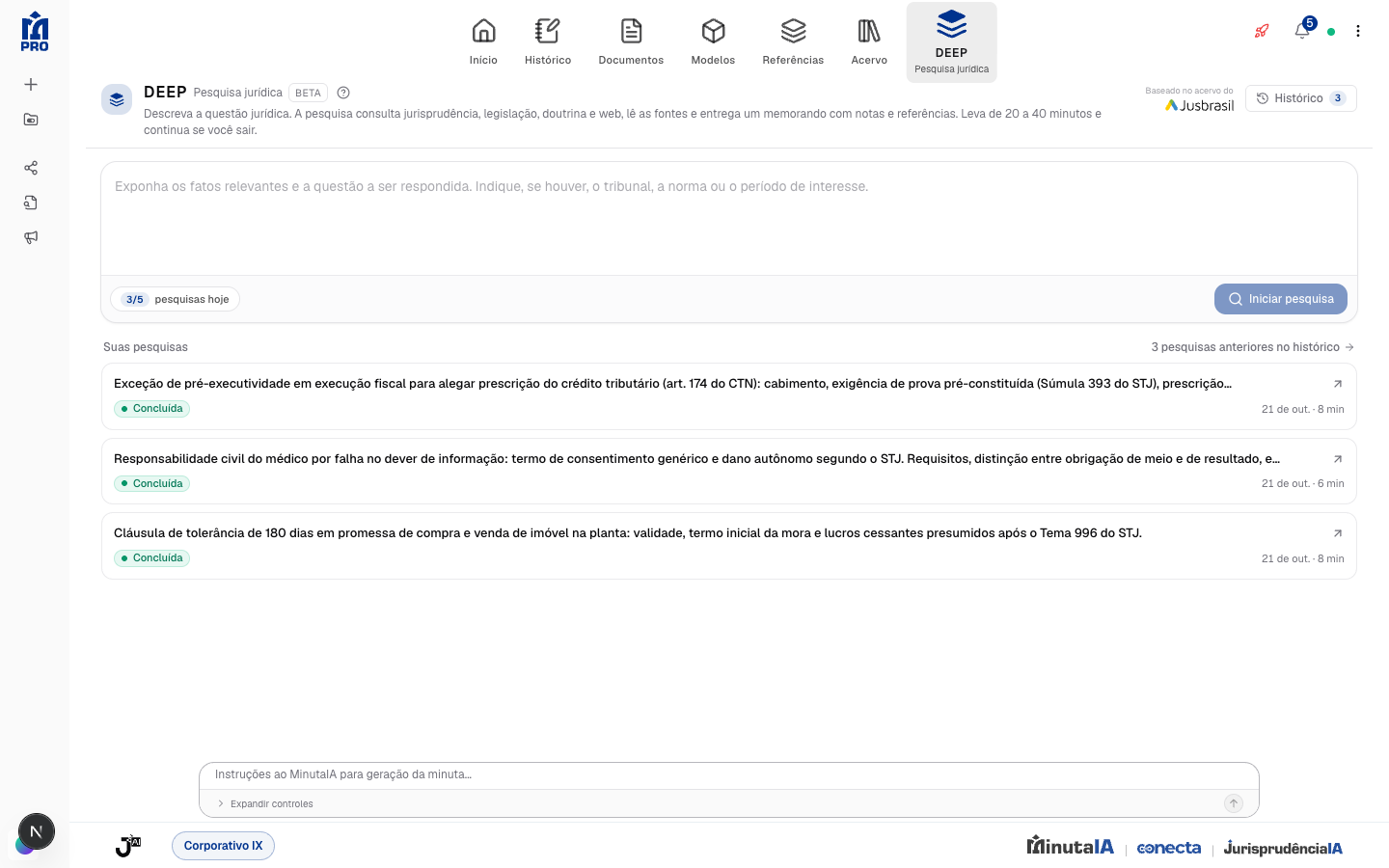Click the Corporativo IX button
The image size is (1389, 868).
(223, 846)
